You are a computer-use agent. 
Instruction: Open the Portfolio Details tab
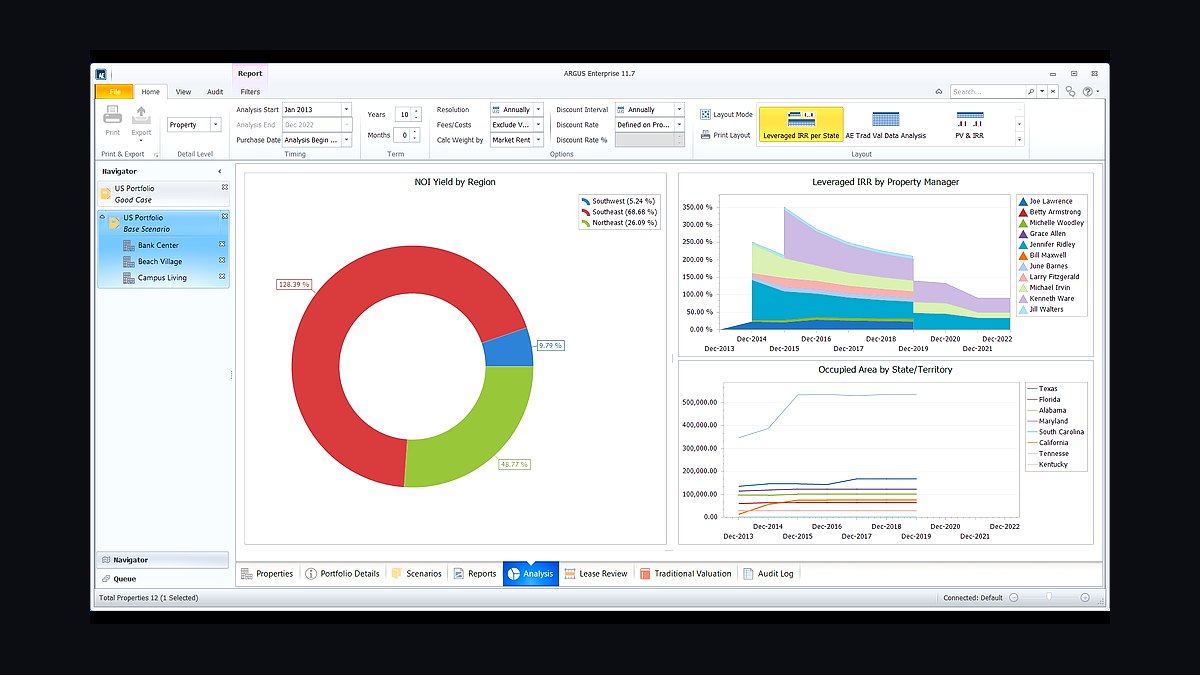[x=342, y=573]
